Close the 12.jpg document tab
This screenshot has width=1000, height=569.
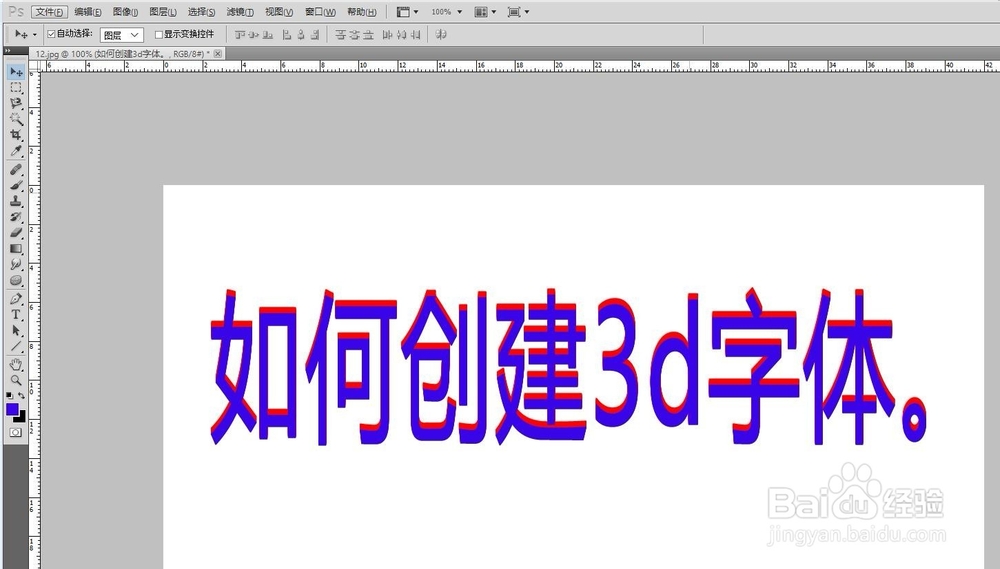218,54
